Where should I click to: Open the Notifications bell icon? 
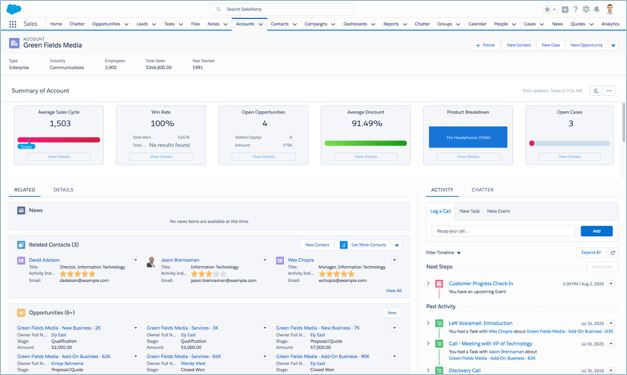pyautogui.click(x=597, y=9)
